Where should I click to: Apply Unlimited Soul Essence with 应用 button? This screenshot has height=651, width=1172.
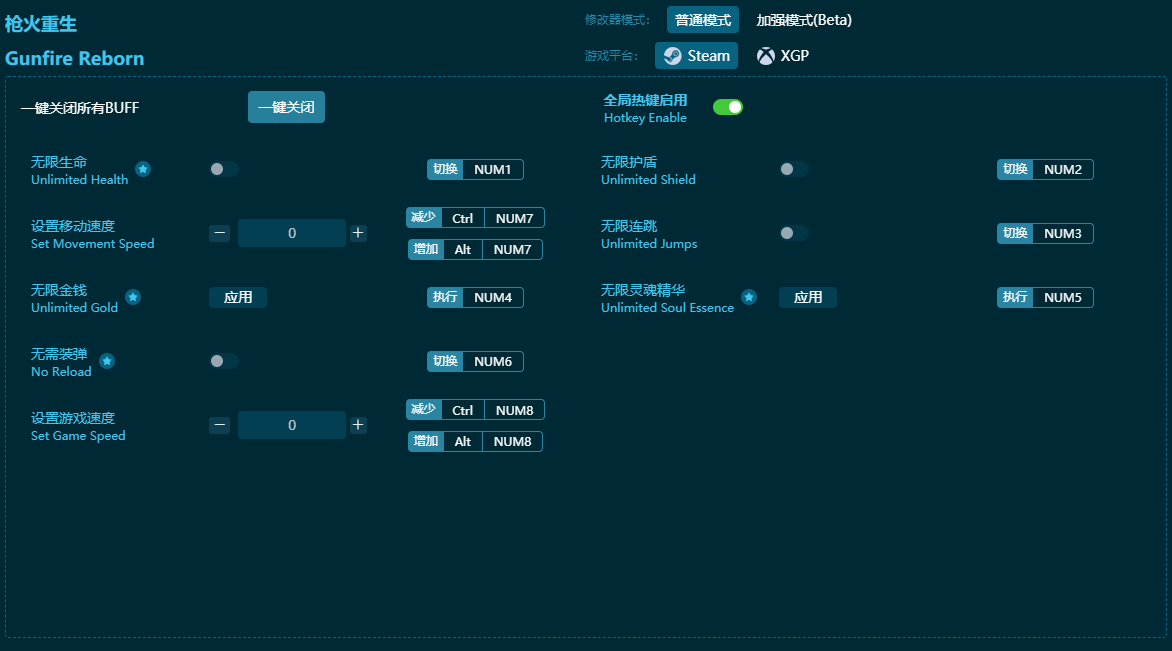[807, 297]
